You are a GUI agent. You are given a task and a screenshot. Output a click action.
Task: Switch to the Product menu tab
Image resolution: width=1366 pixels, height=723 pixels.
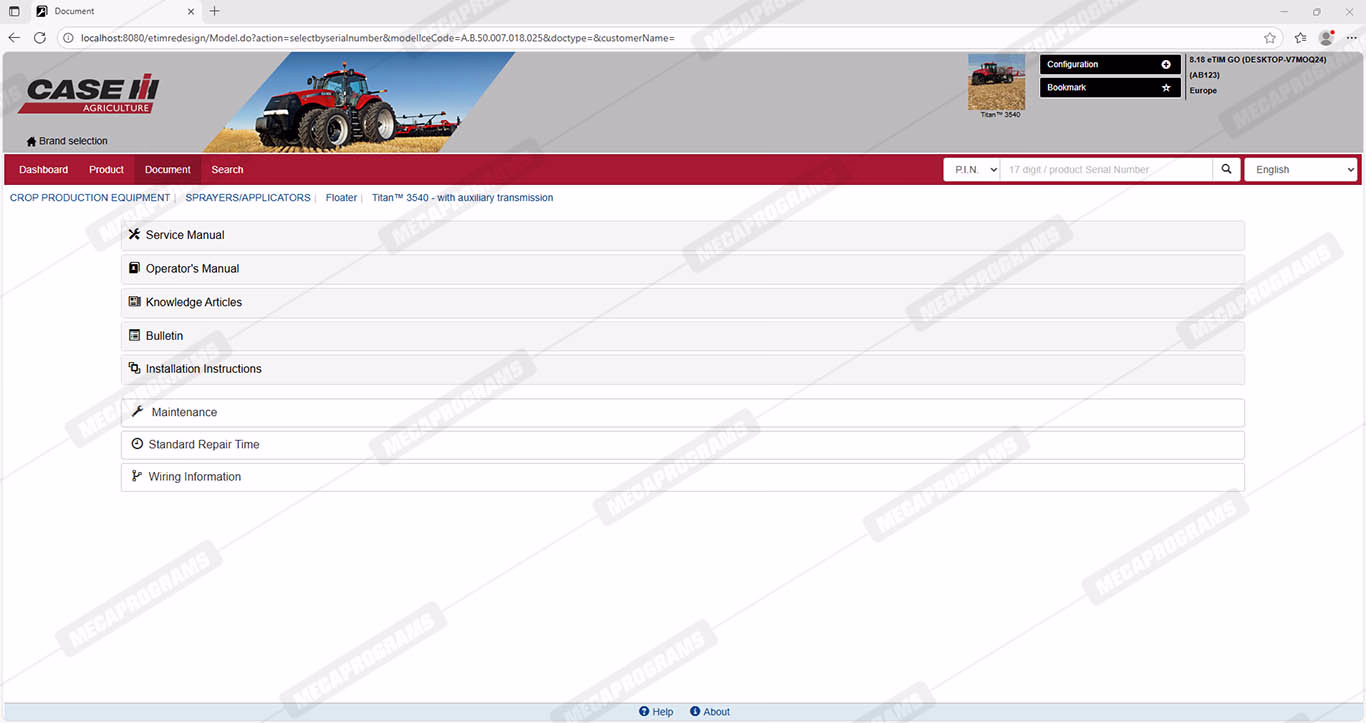pos(106,170)
